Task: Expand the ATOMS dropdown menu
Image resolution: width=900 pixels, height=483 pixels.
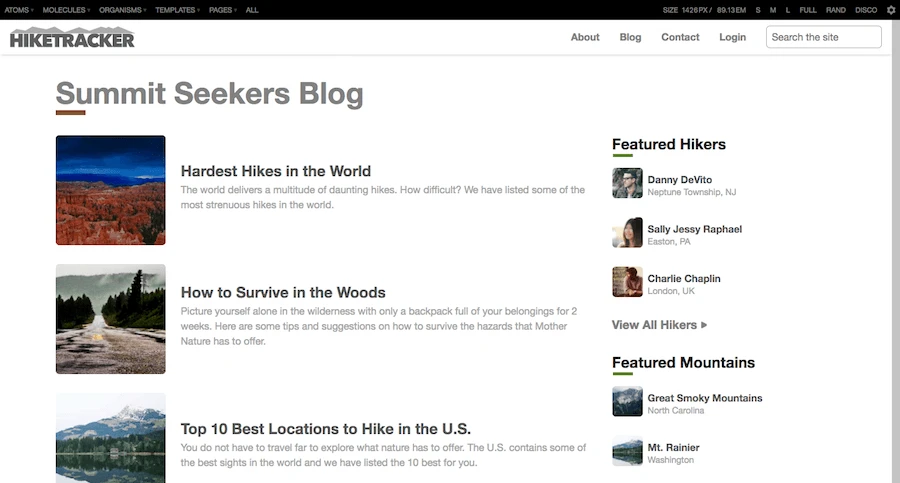Action: click(x=18, y=10)
